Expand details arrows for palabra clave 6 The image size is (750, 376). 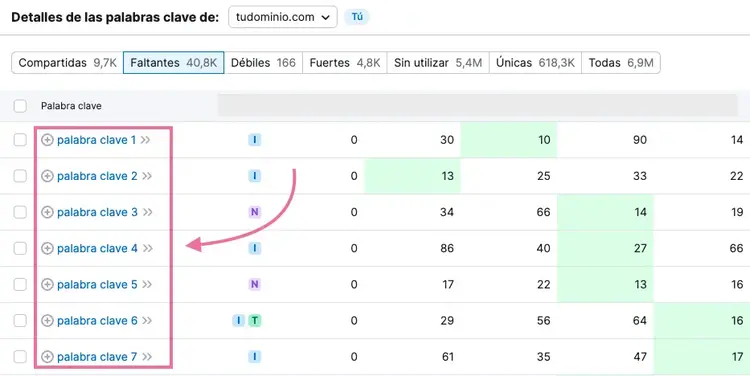[147, 321]
